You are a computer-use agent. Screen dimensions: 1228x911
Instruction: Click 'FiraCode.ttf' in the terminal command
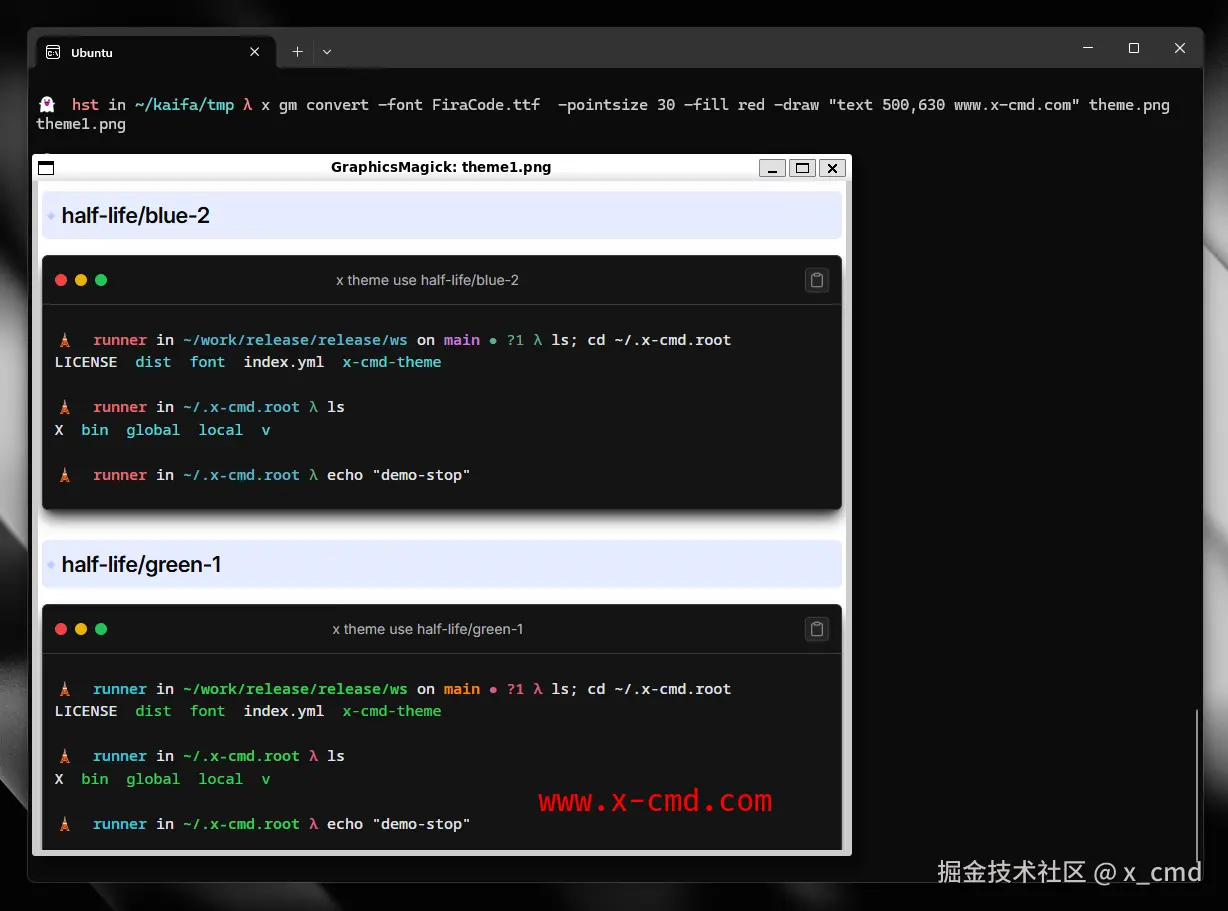pyautogui.click(x=486, y=104)
